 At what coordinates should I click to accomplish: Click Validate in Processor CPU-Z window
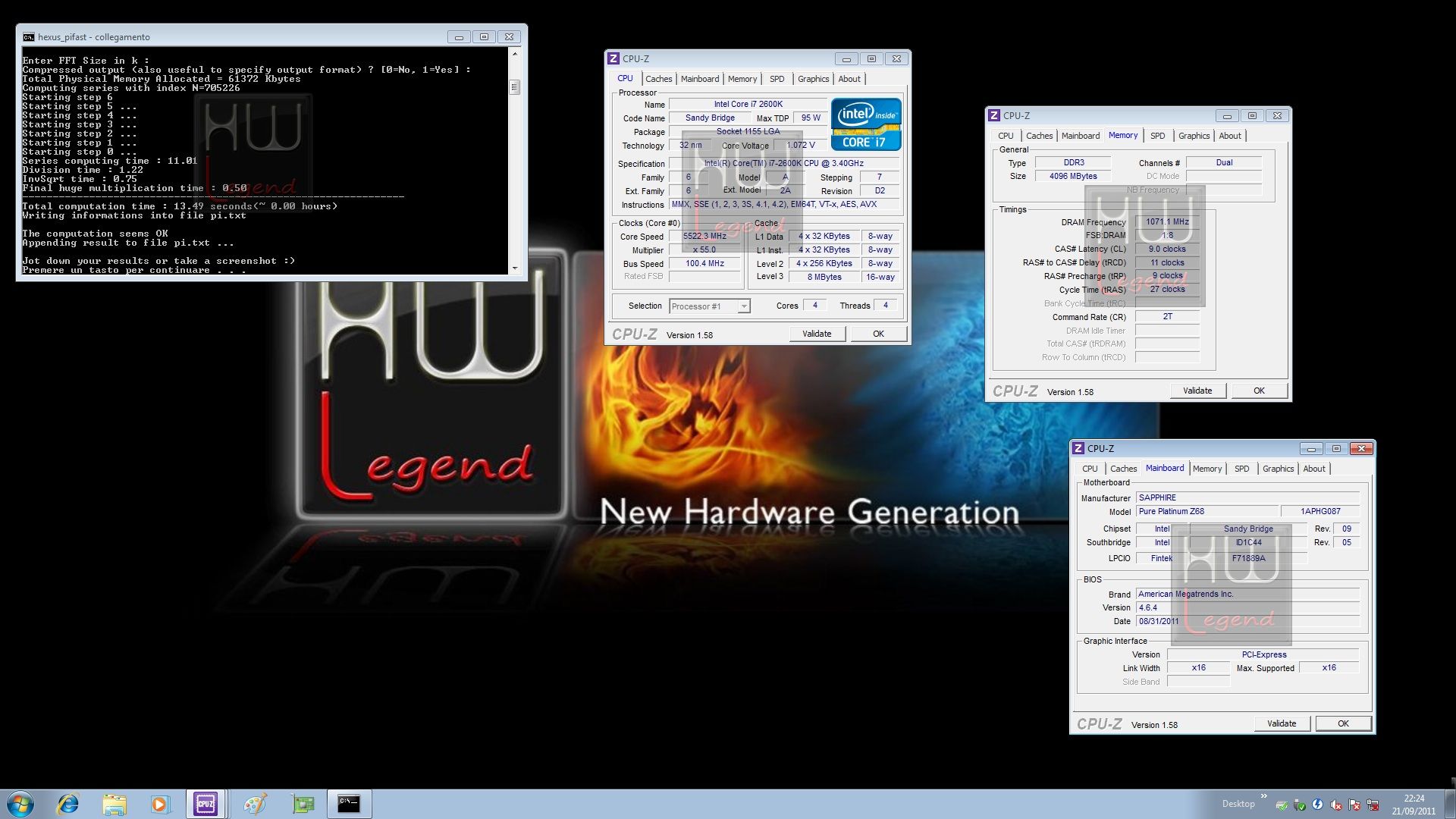[x=817, y=334]
